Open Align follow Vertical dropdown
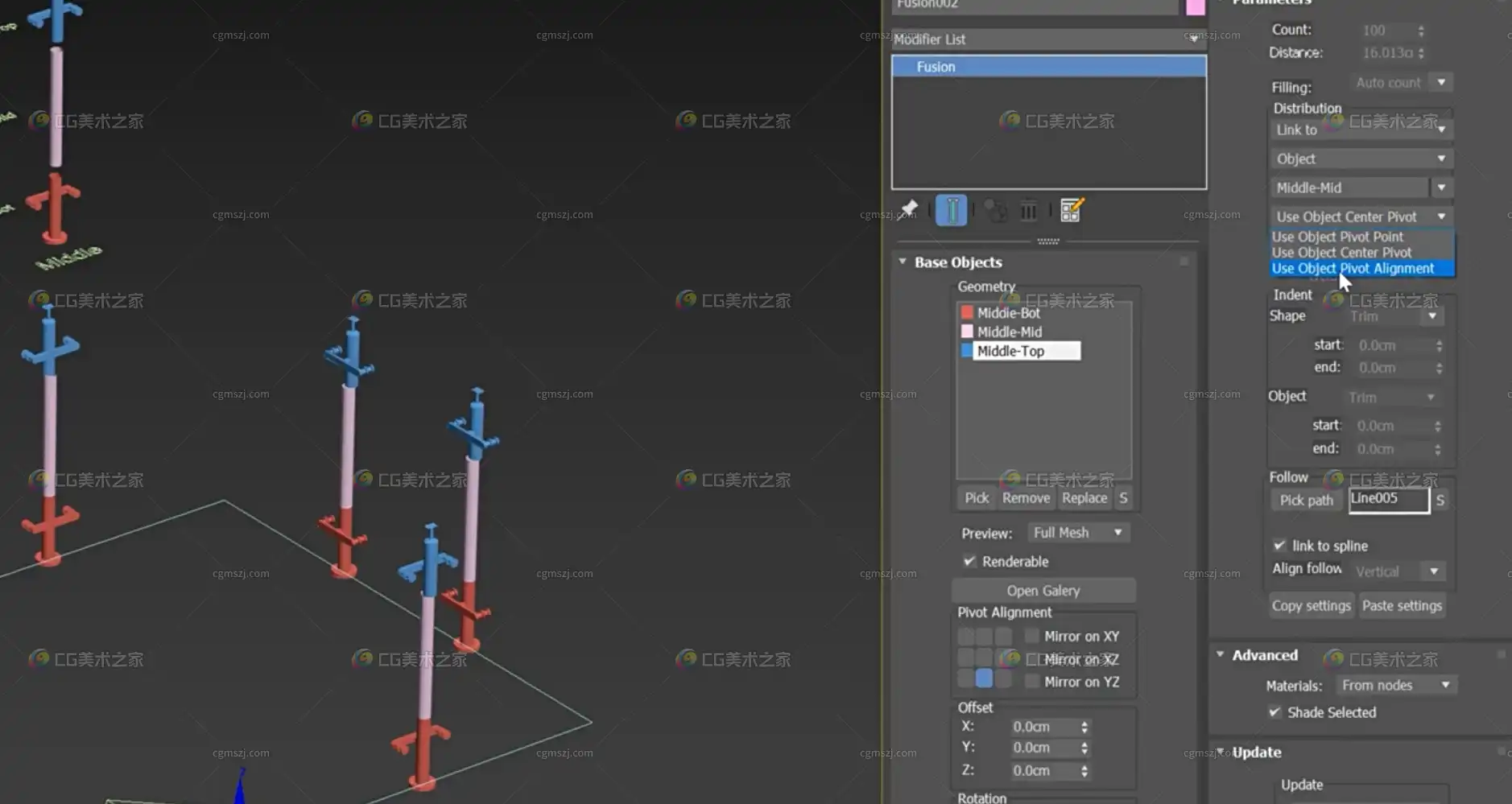The width and height of the screenshot is (1512, 804). 1398,571
